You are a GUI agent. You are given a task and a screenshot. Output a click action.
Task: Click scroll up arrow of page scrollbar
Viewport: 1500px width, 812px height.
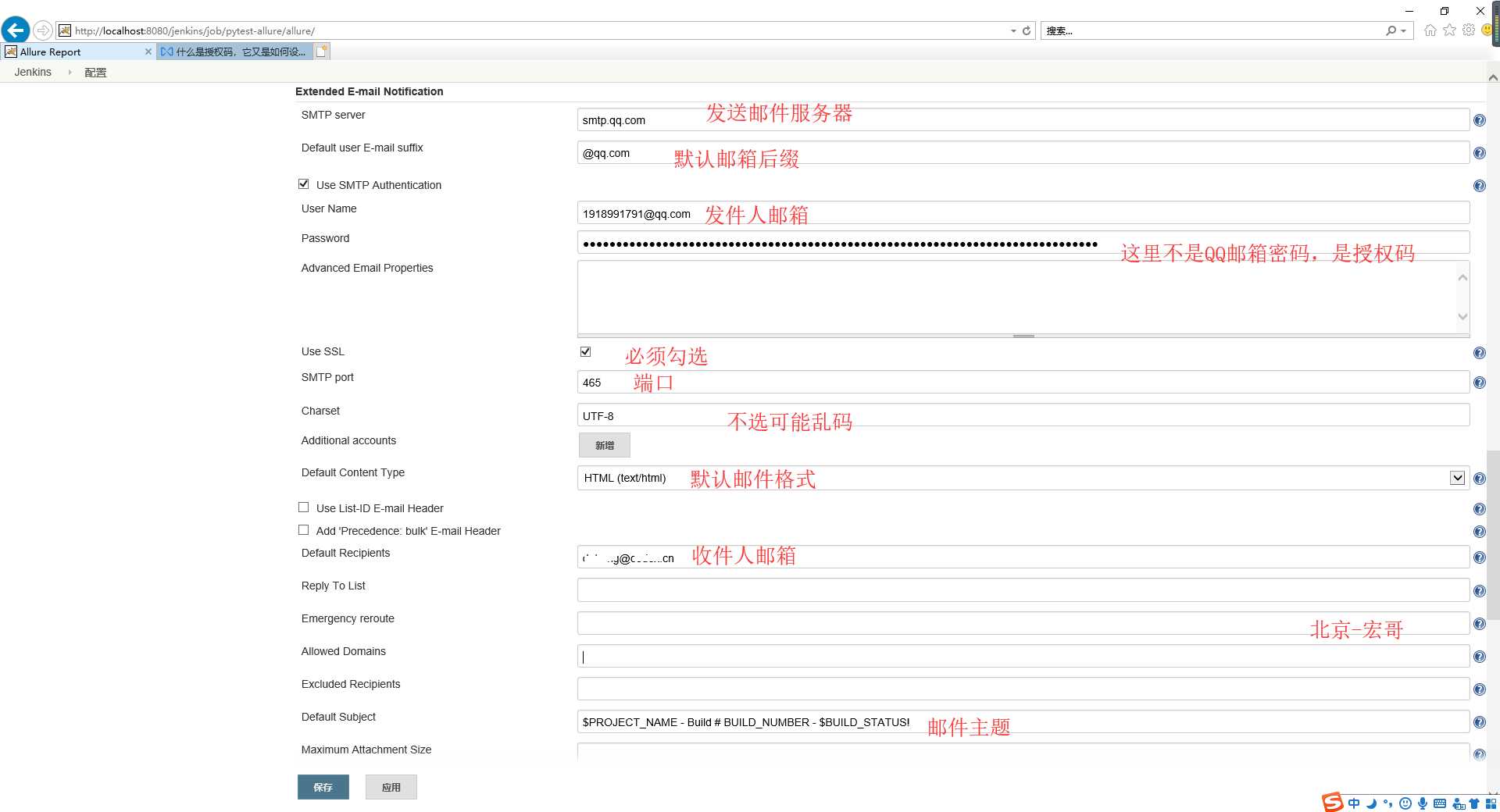tap(1493, 77)
